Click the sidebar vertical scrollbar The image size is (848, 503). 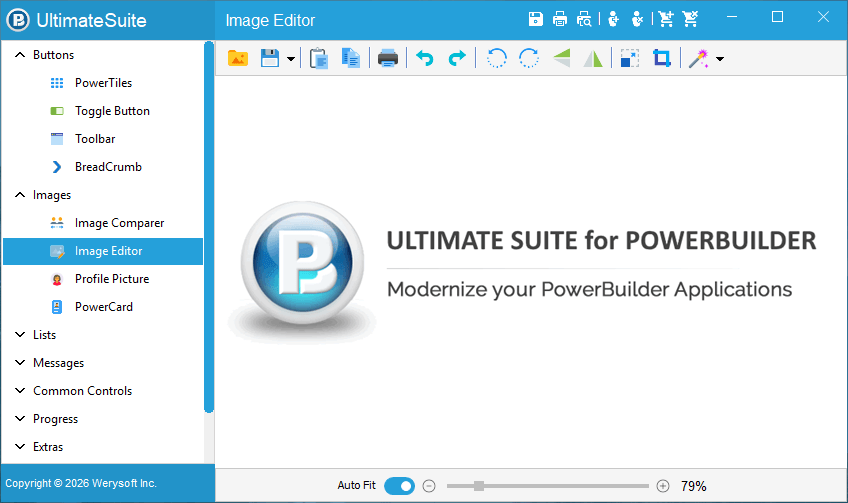click(x=209, y=227)
